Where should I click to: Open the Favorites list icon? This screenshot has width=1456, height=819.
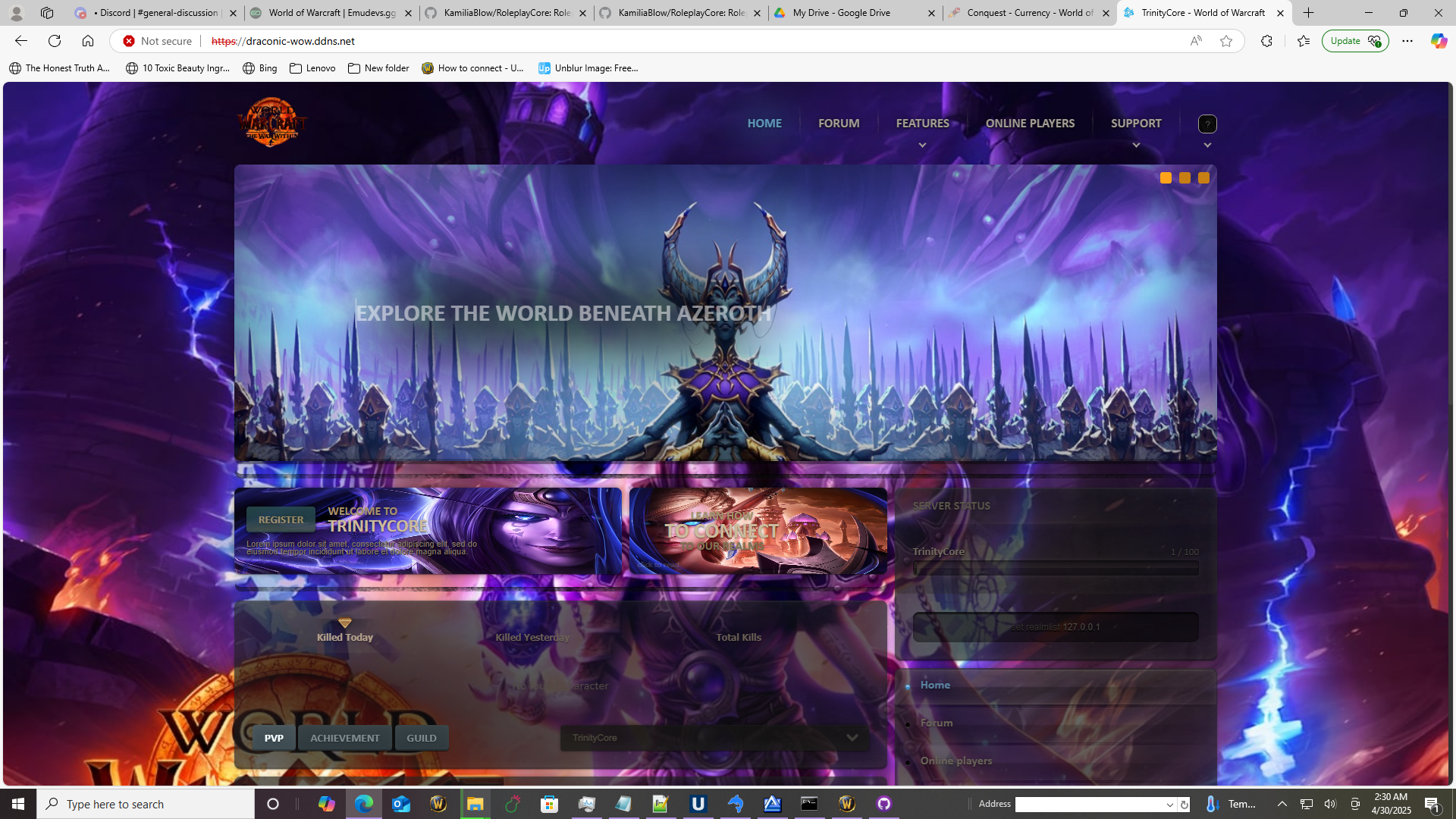pos(1304,41)
